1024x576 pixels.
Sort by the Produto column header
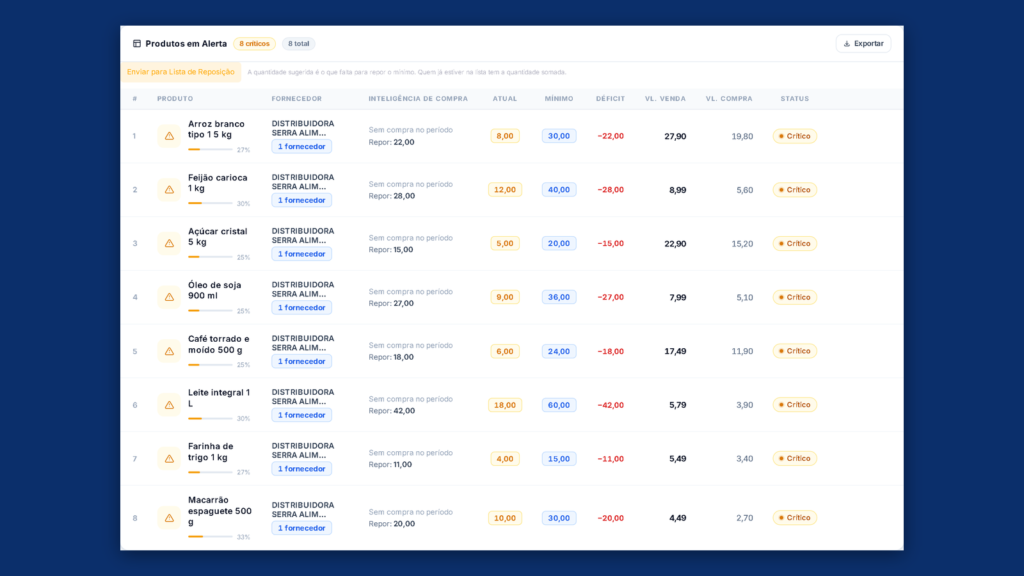pyautogui.click(x=175, y=99)
